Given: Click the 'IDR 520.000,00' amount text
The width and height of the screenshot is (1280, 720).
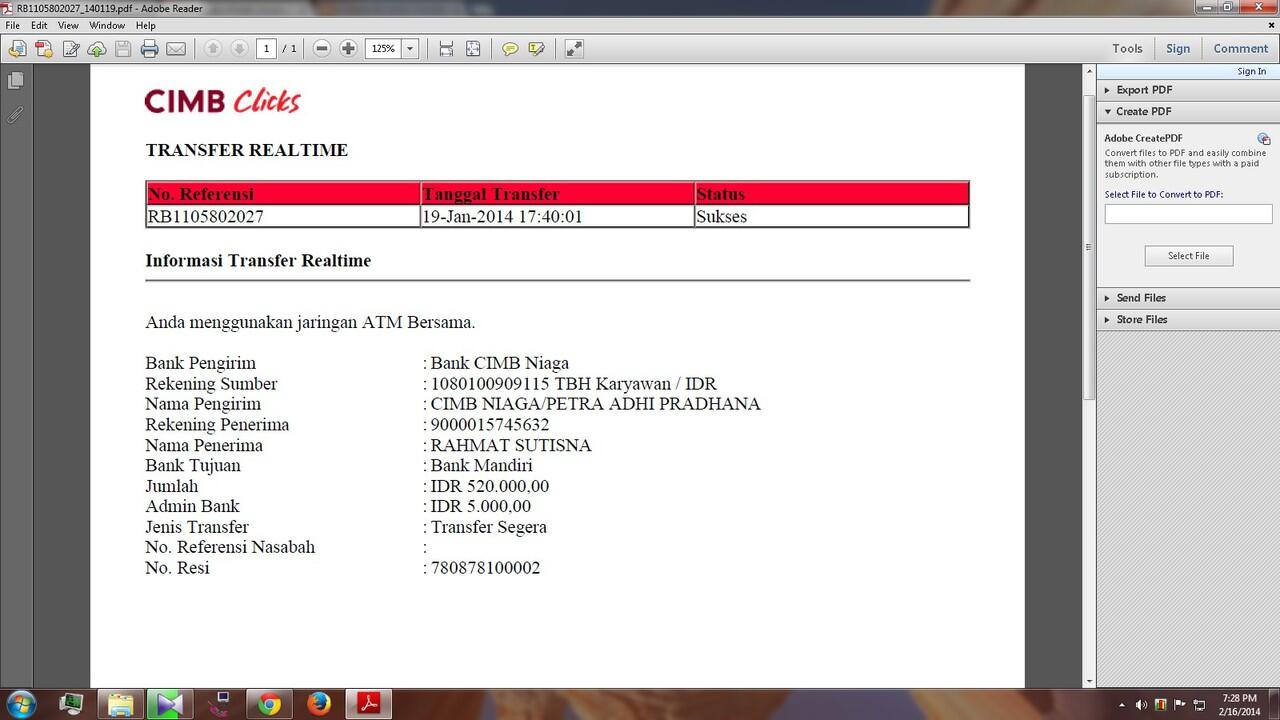Looking at the screenshot, I should 490,486.
